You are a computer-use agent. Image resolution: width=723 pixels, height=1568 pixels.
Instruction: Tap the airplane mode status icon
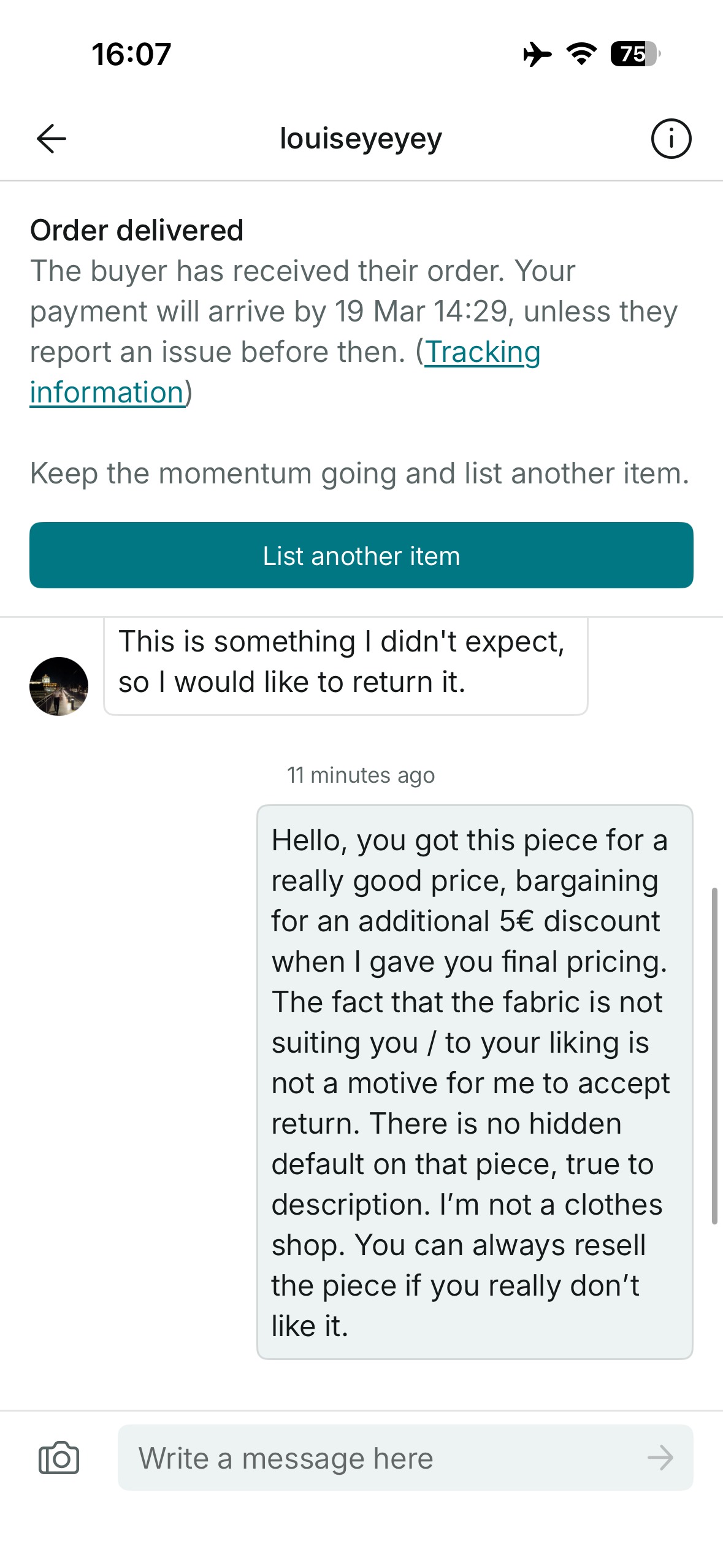[x=537, y=54]
